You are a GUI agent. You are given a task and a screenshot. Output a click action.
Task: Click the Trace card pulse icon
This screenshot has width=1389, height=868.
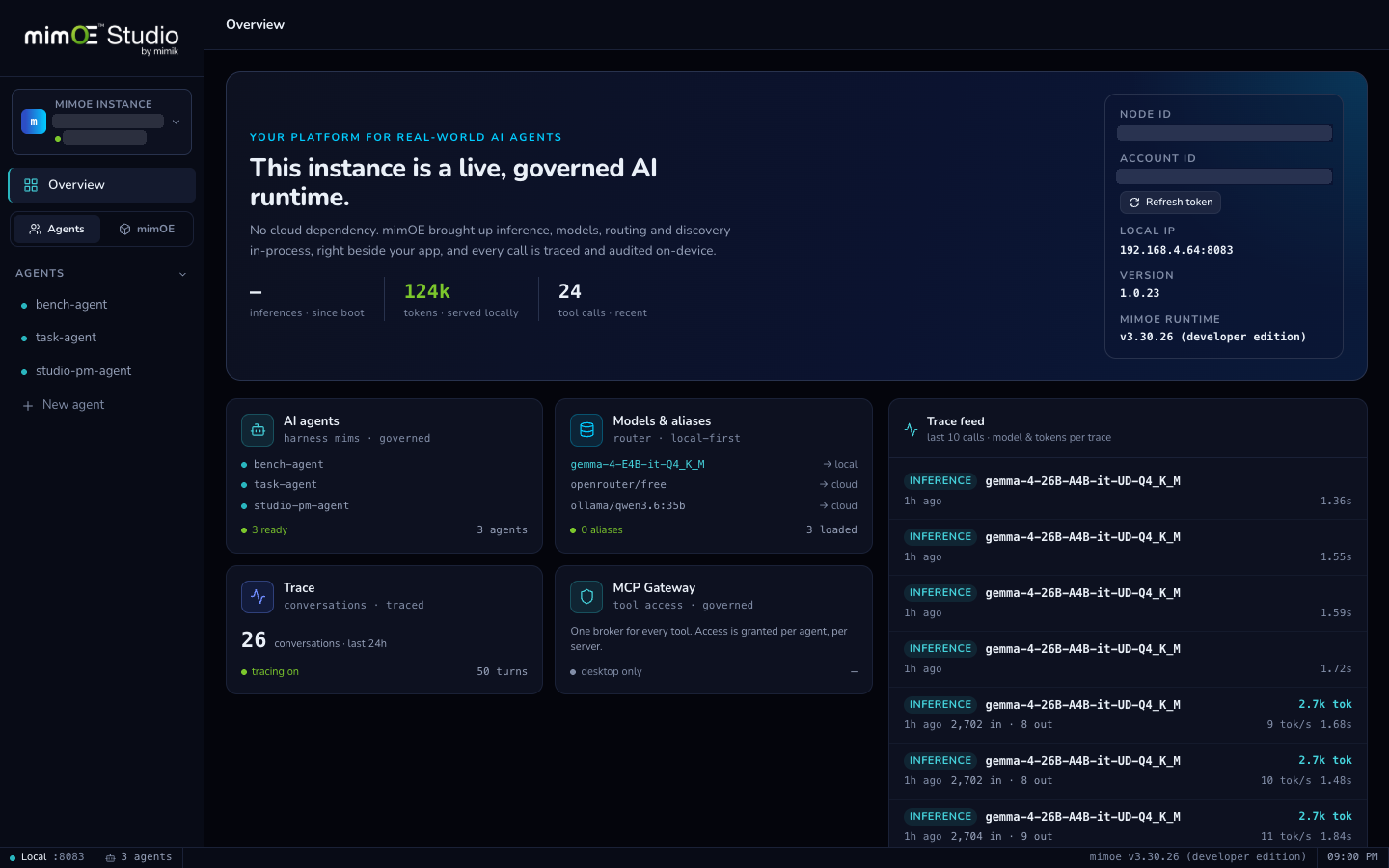click(258, 597)
